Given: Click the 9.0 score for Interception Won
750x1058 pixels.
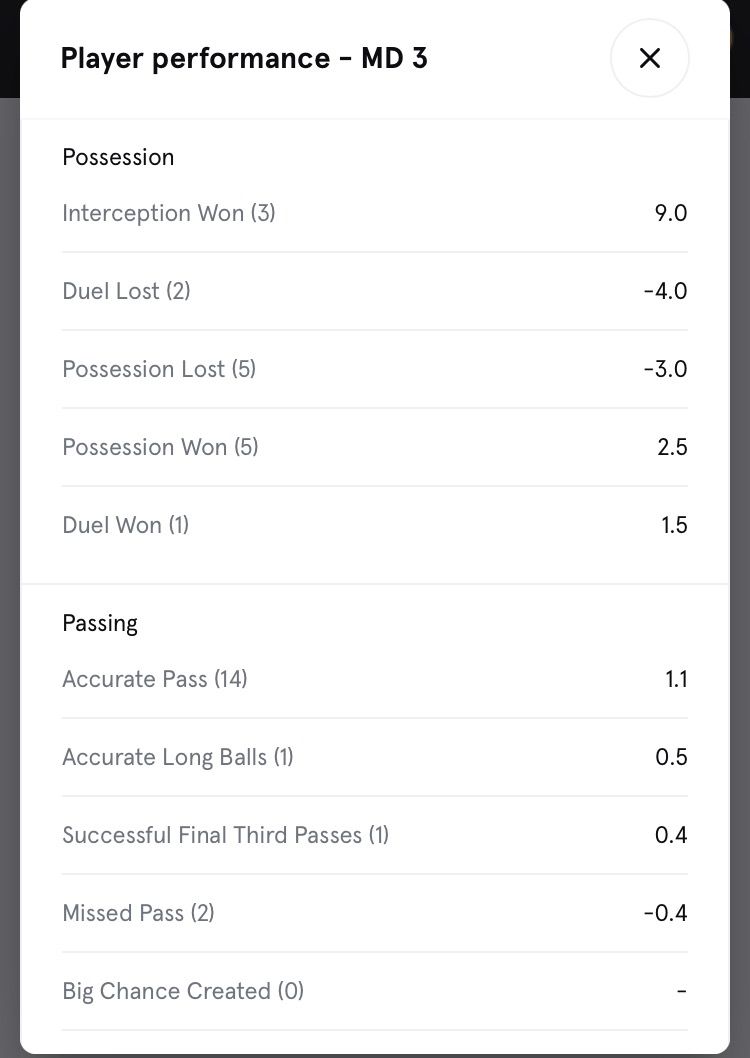Looking at the screenshot, I should point(670,213).
